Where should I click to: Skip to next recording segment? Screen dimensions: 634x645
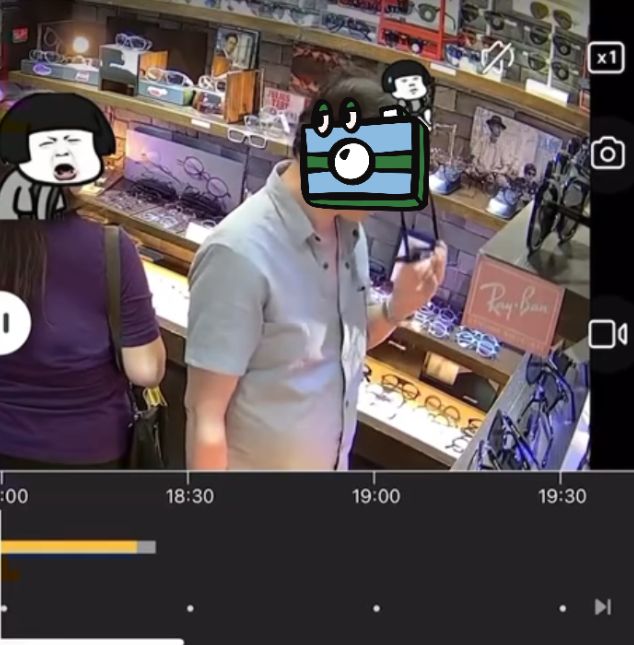point(603,607)
